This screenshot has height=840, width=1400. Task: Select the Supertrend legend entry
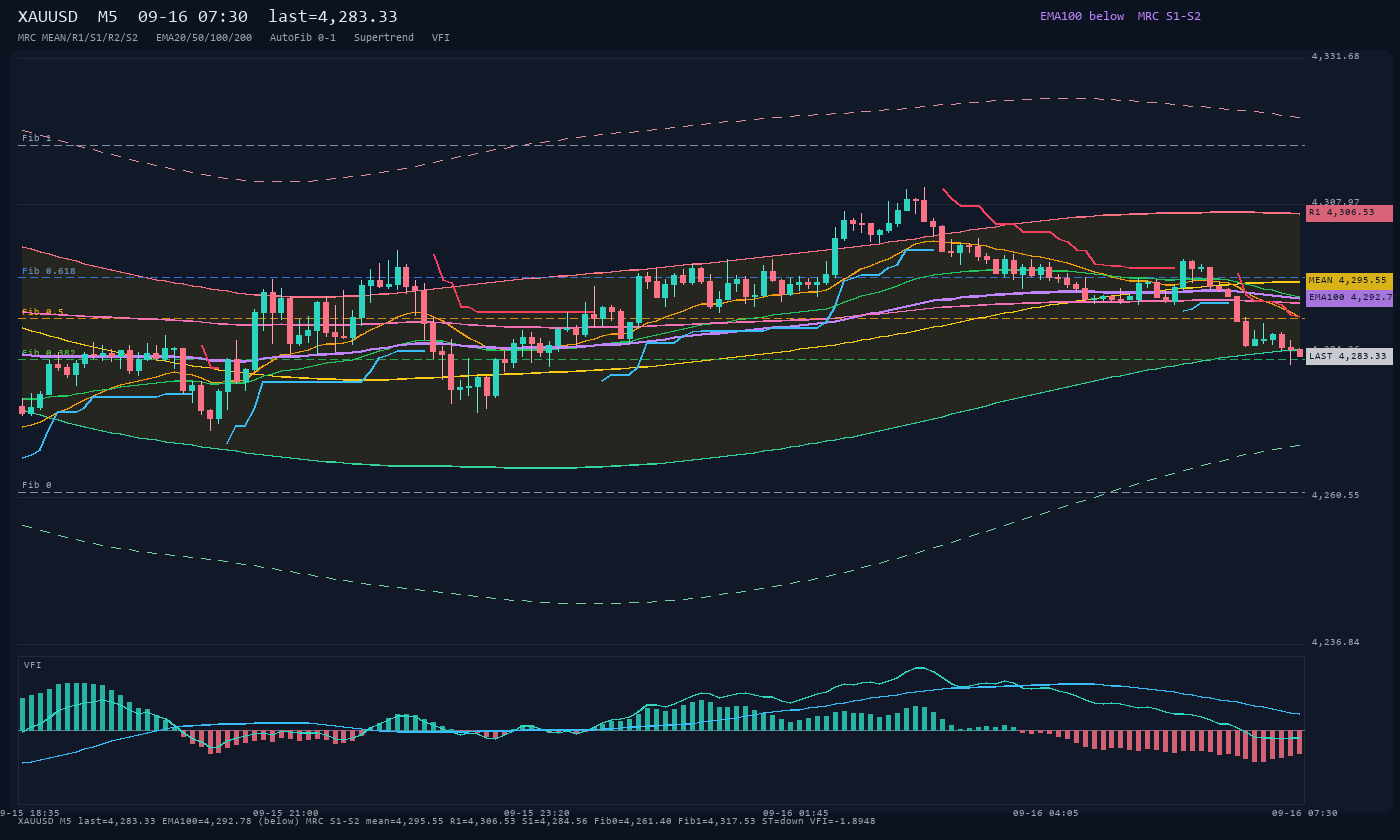[x=384, y=38]
